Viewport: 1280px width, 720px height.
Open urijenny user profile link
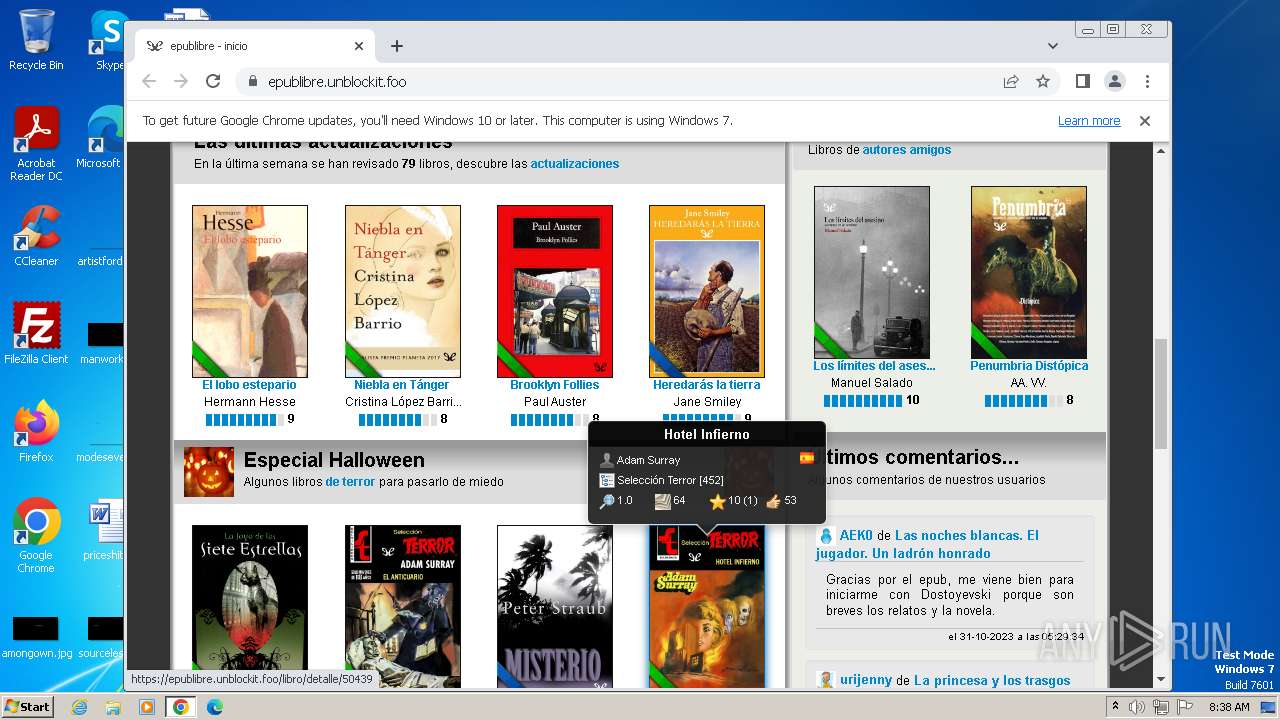click(x=866, y=680)
